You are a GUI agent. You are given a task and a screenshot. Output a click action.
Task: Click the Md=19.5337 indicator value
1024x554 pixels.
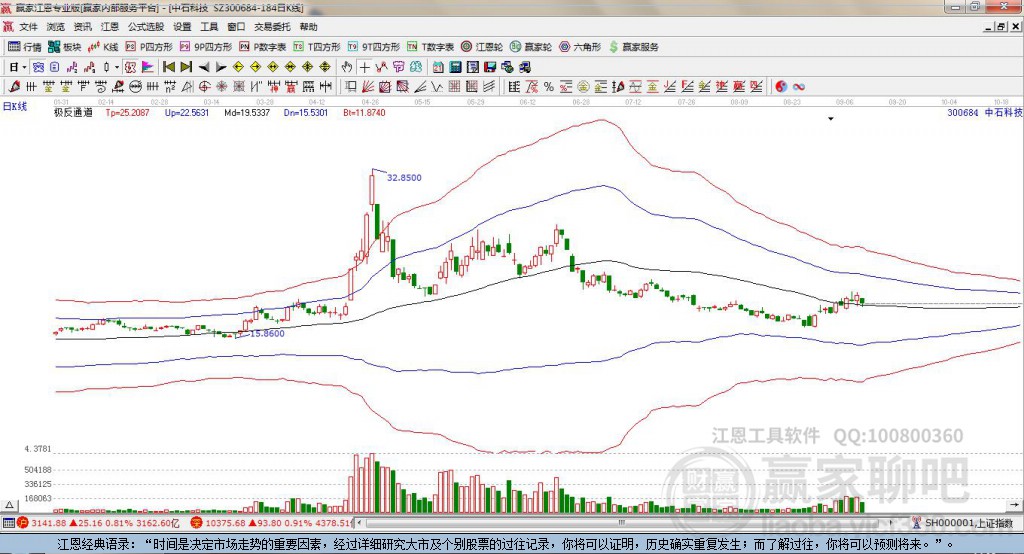[x=247, y=112]
